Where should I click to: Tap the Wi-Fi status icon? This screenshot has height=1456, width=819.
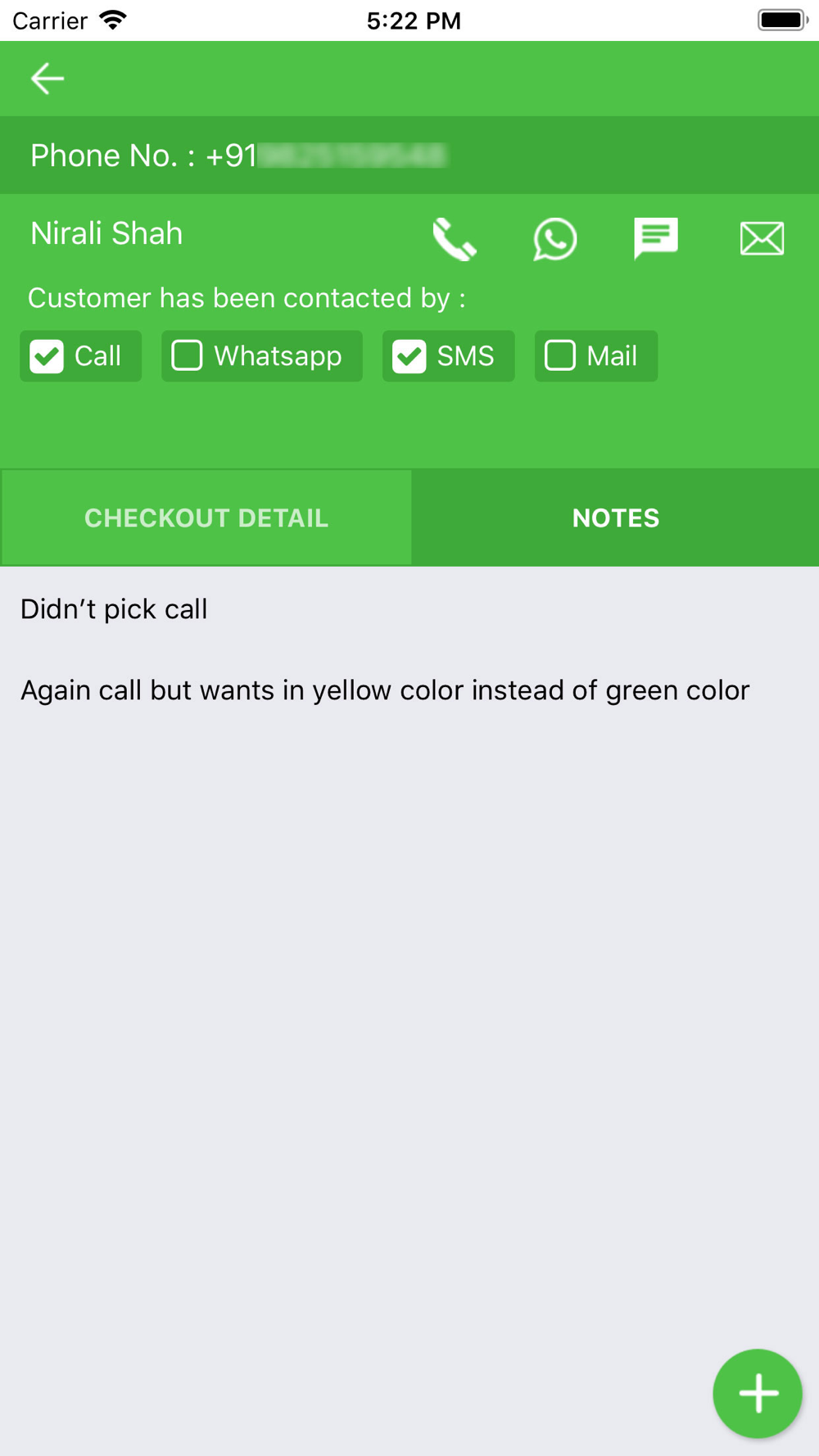[x=113, y=20]
